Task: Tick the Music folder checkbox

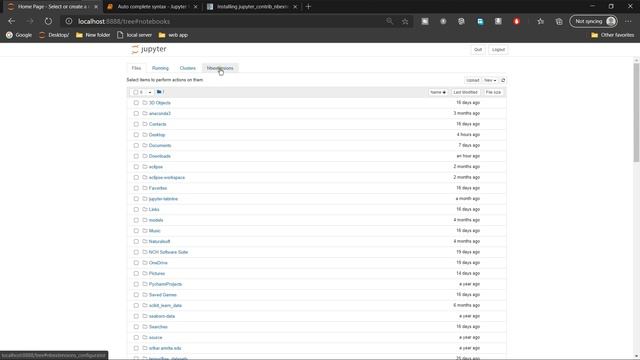Action: tap(136, 231)
